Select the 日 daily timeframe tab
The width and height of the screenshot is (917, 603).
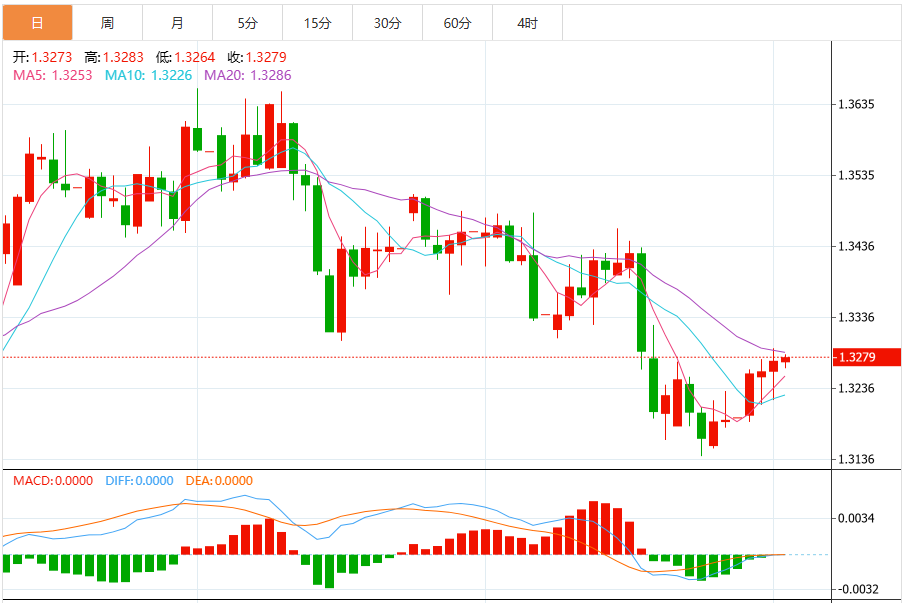37,23
